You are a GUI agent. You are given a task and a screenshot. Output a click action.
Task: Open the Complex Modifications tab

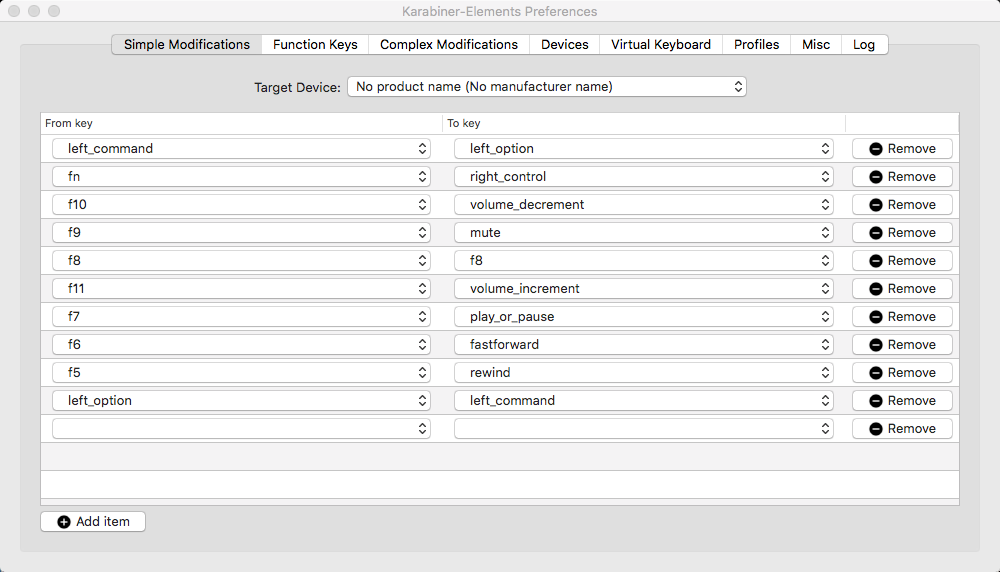click(x=448, y=45)
